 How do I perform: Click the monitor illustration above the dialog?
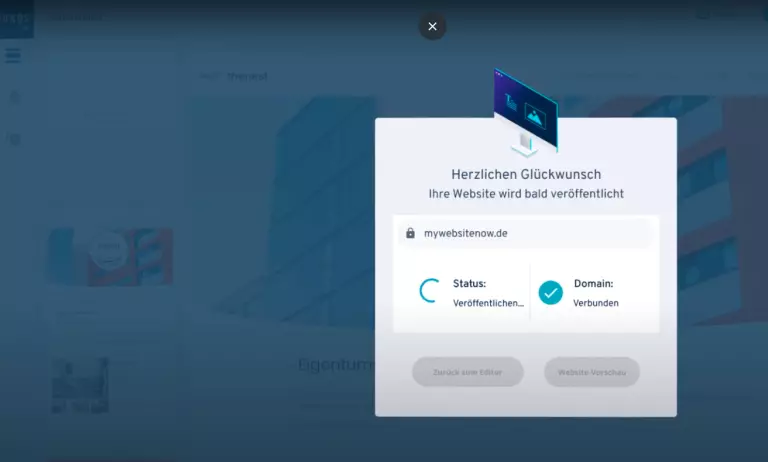526,113
